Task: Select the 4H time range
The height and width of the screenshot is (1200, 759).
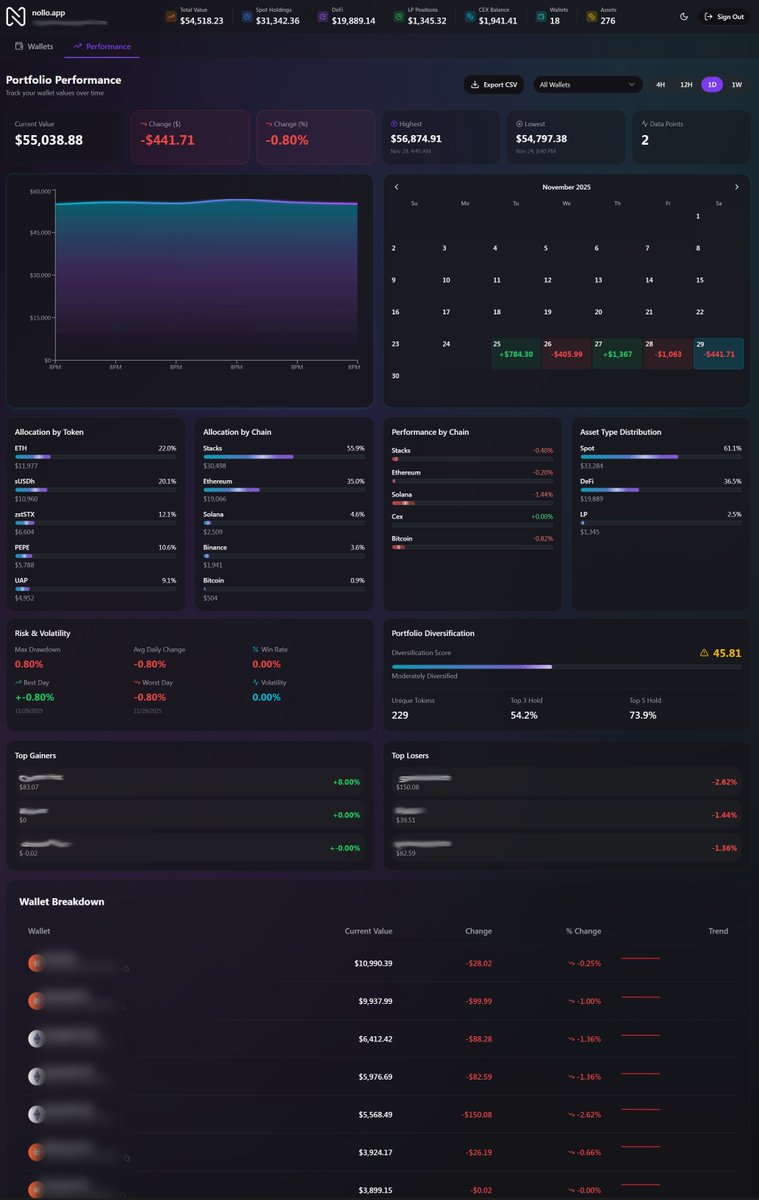Action: [660, 85]
